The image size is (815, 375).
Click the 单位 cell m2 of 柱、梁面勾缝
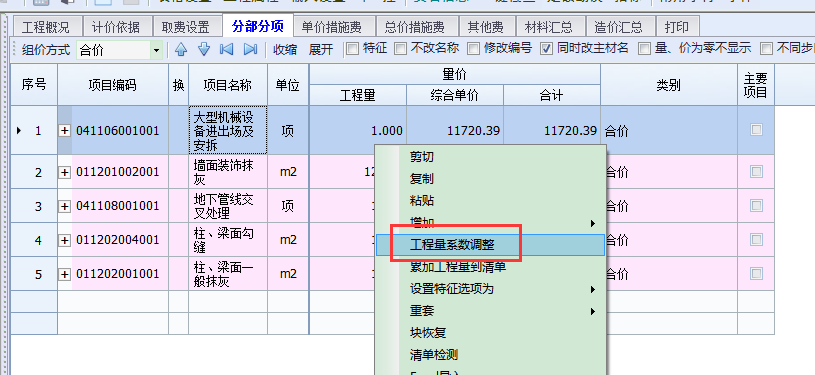point(288,240)
